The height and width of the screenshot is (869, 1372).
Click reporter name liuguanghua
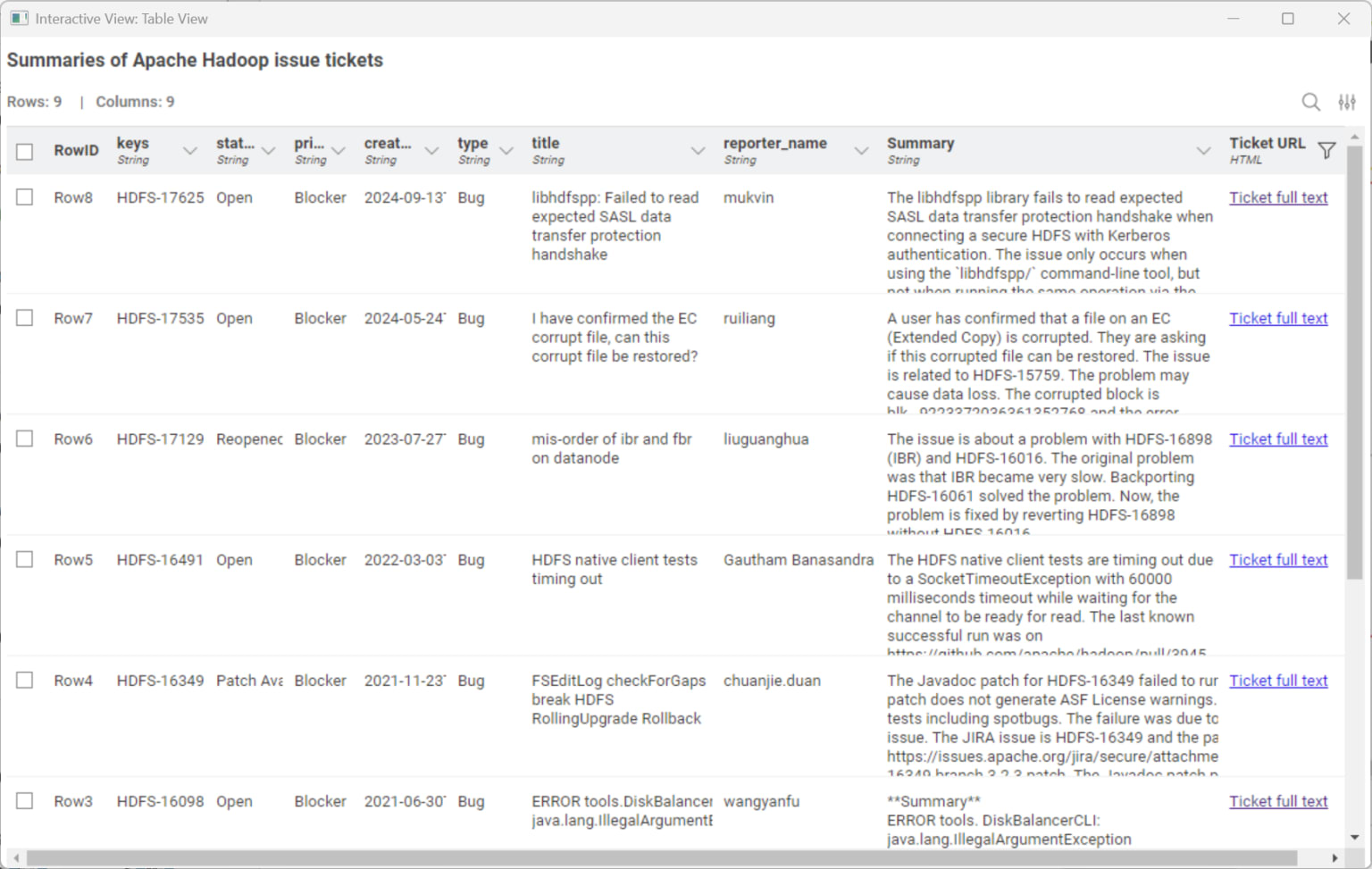pos(765,439)
